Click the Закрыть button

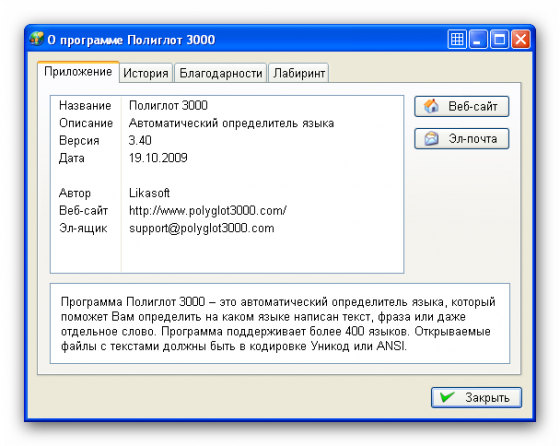[x=476, y=397]
